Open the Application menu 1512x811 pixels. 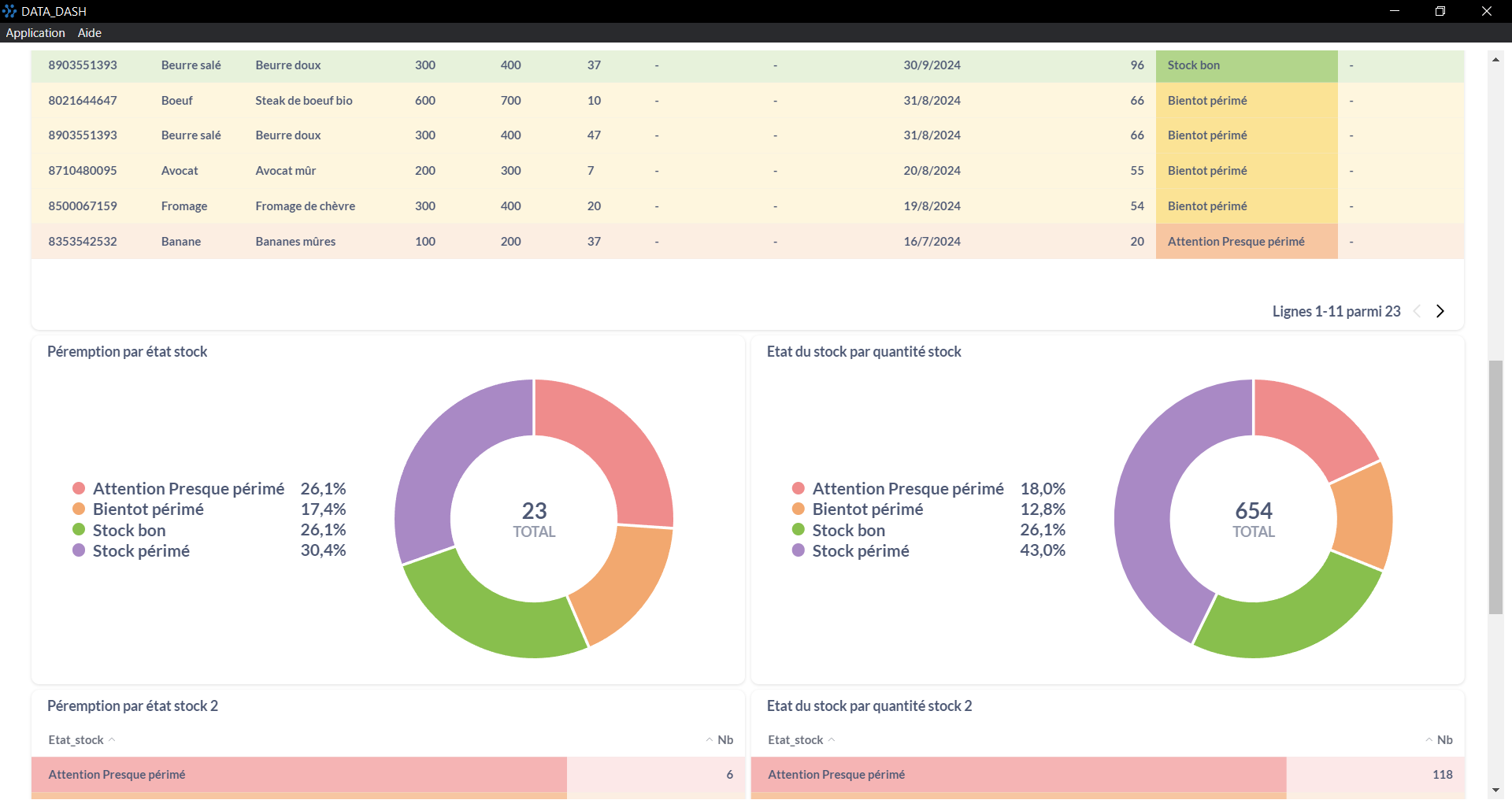[x=35, y=33]
